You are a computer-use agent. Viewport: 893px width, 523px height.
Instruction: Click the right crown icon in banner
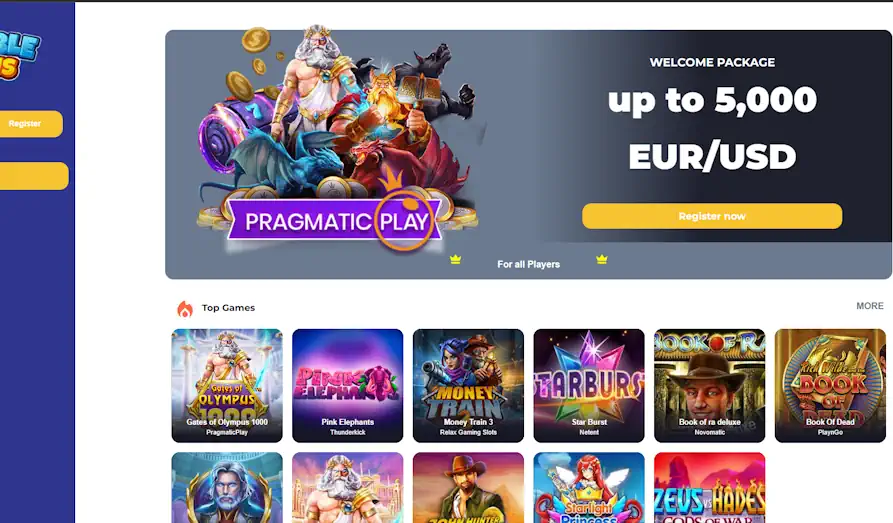(601, 260)
